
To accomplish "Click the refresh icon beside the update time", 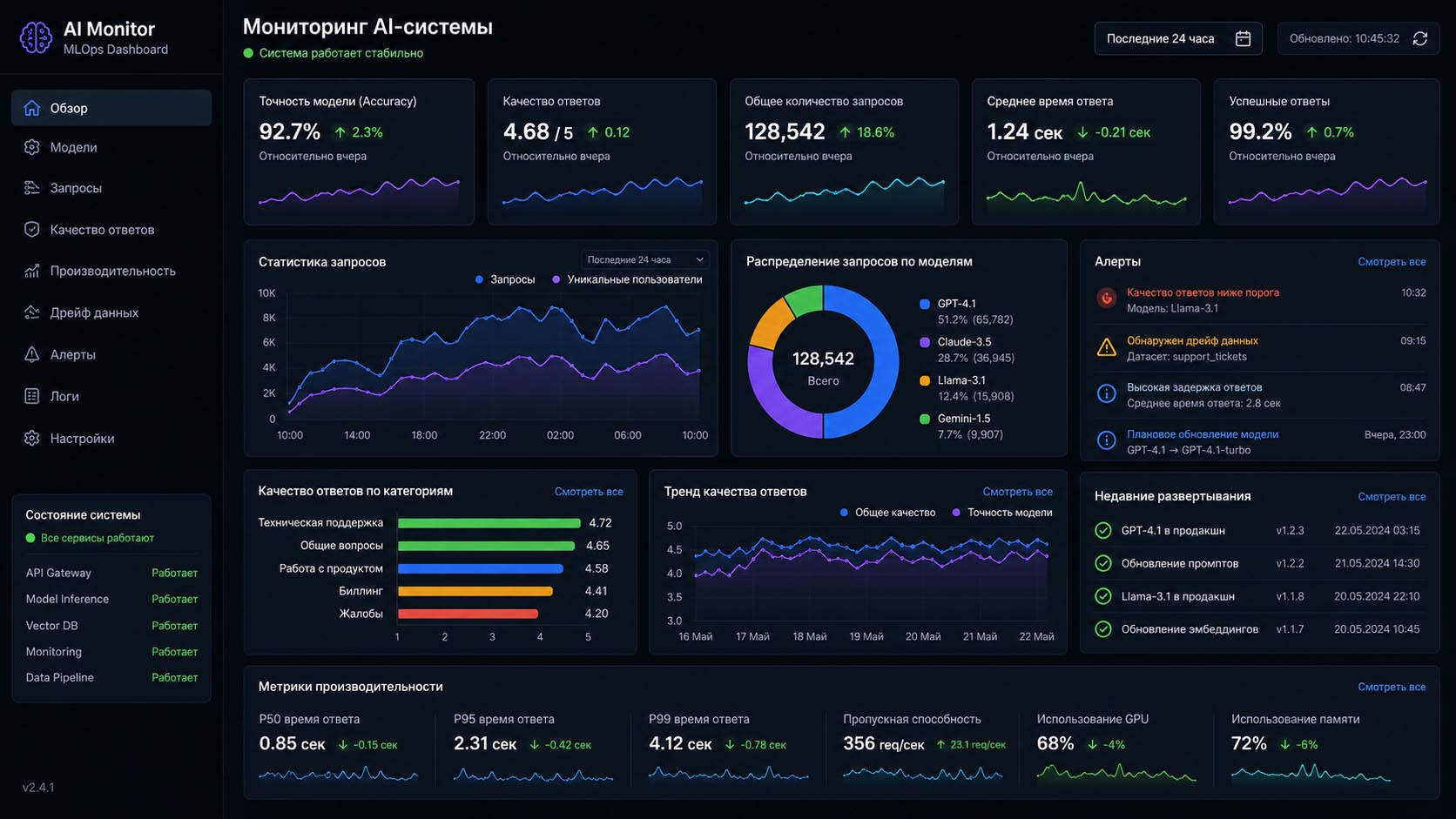I will 1419,38.
